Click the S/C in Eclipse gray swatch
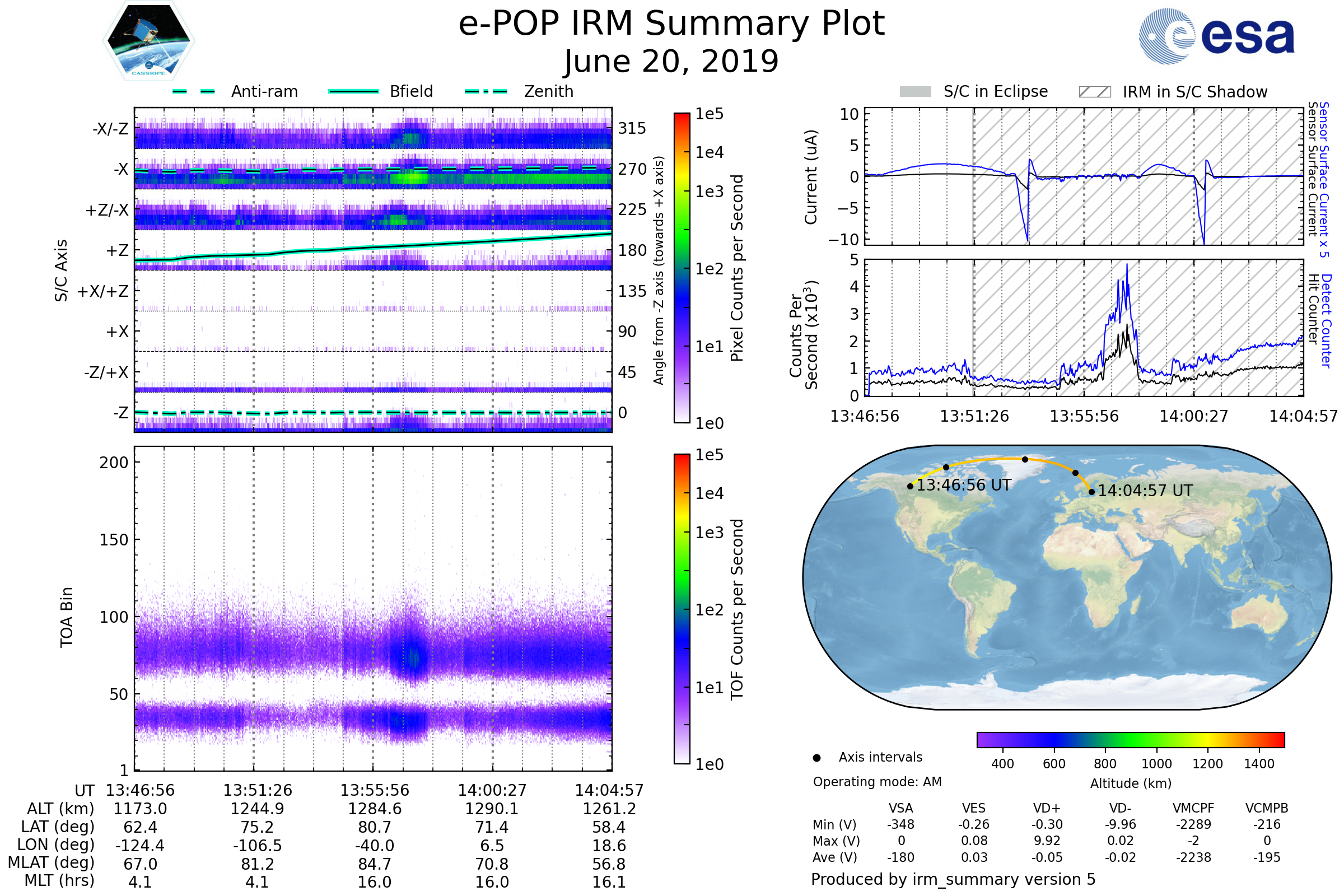The image size is (1344, 896). pos(915,92)
